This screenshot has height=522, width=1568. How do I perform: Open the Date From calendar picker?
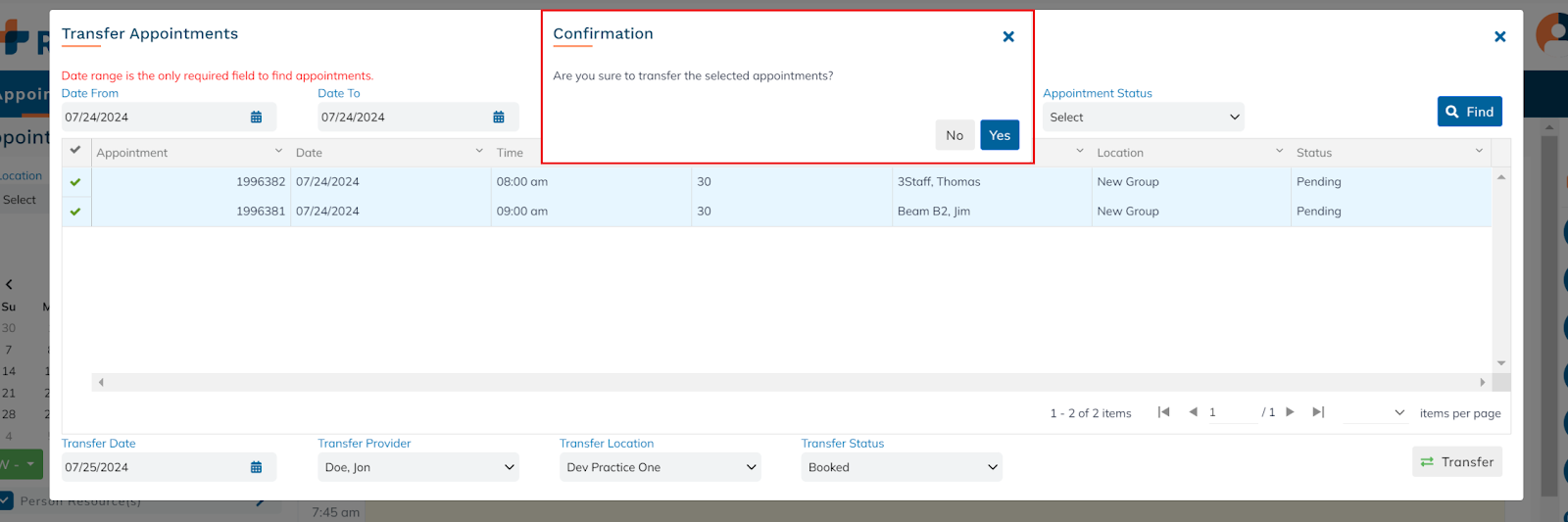coord(256,118)
